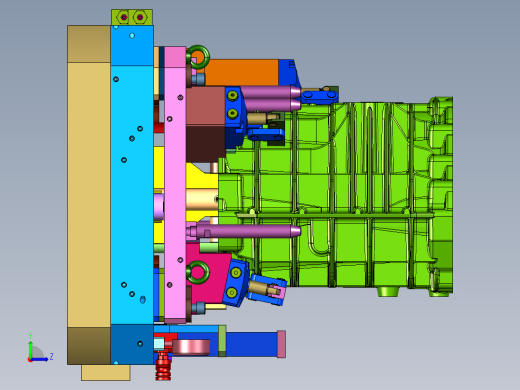Select the tall cyan mold plate
Viewport: 520px width, 390px height.
point(132,195)
